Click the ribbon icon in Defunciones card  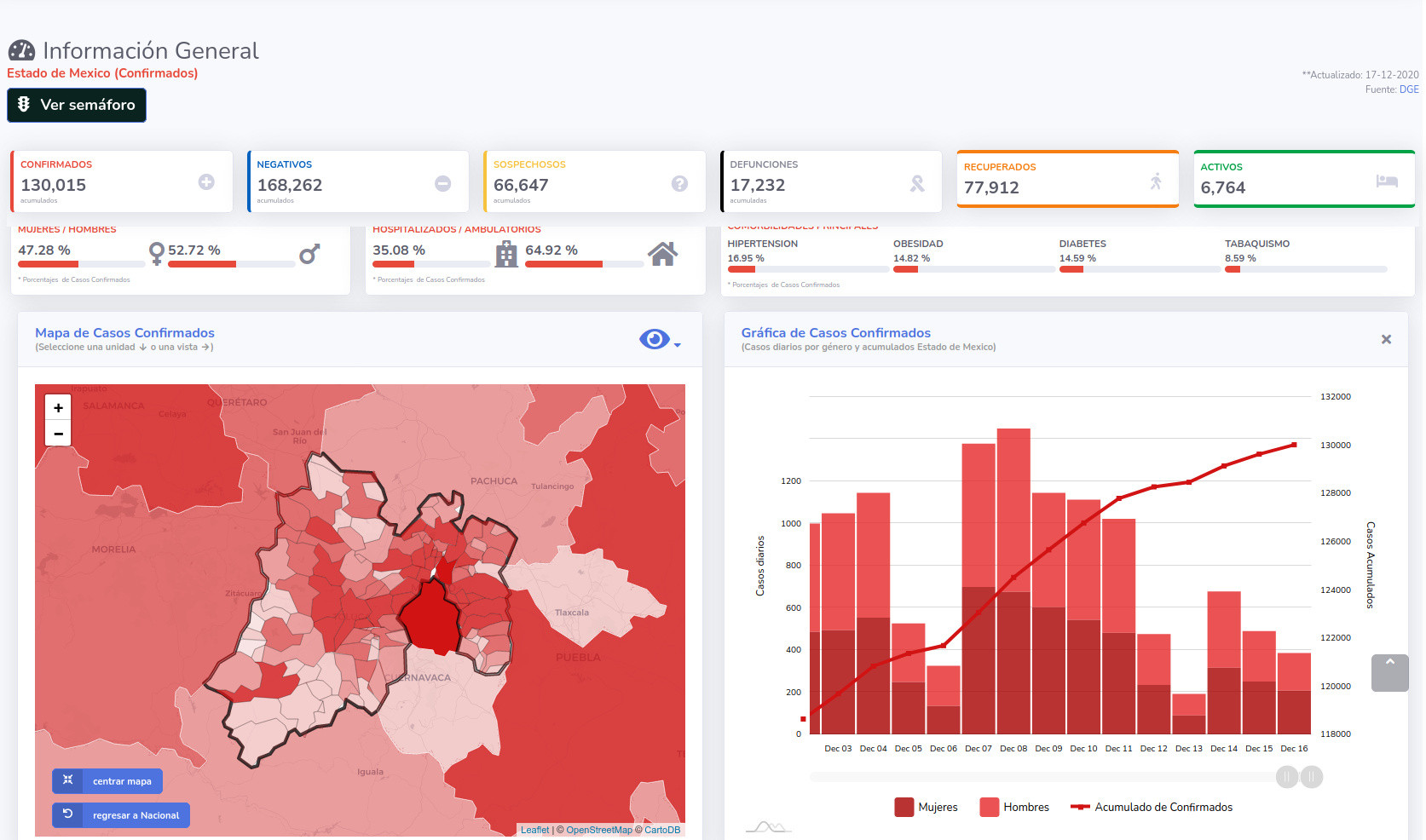[917, 183]
